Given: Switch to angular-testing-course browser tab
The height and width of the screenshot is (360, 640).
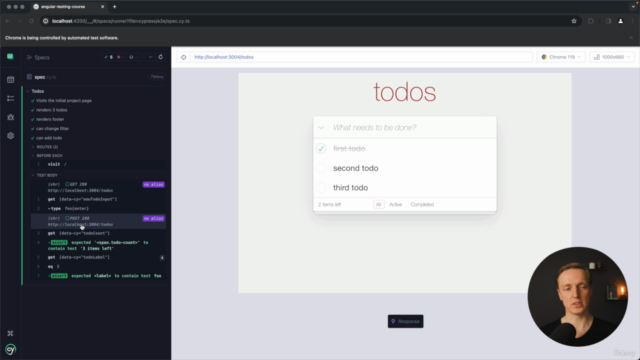Looking at the screenshot, I should pyautogui.click(x=69, y=7).
